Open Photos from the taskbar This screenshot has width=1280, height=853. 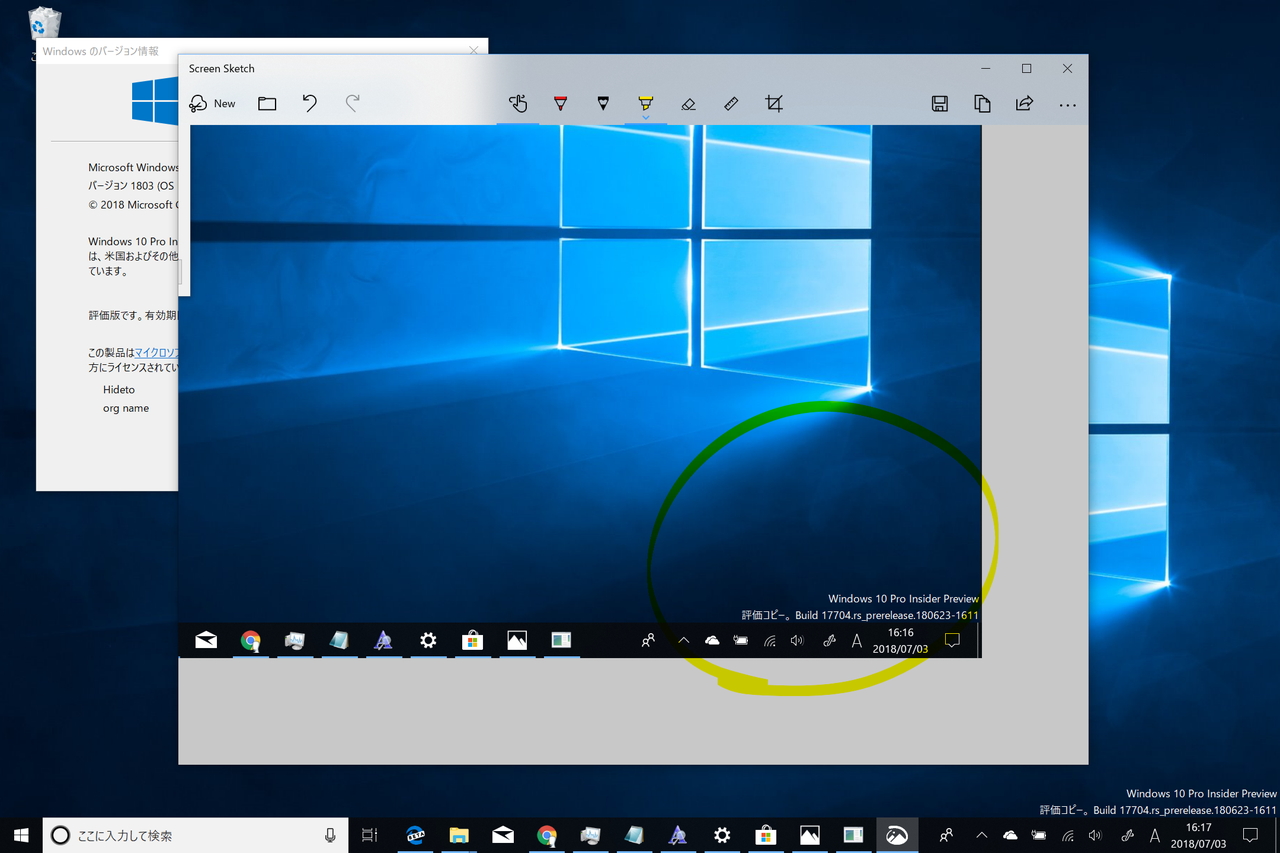(810, 835)
